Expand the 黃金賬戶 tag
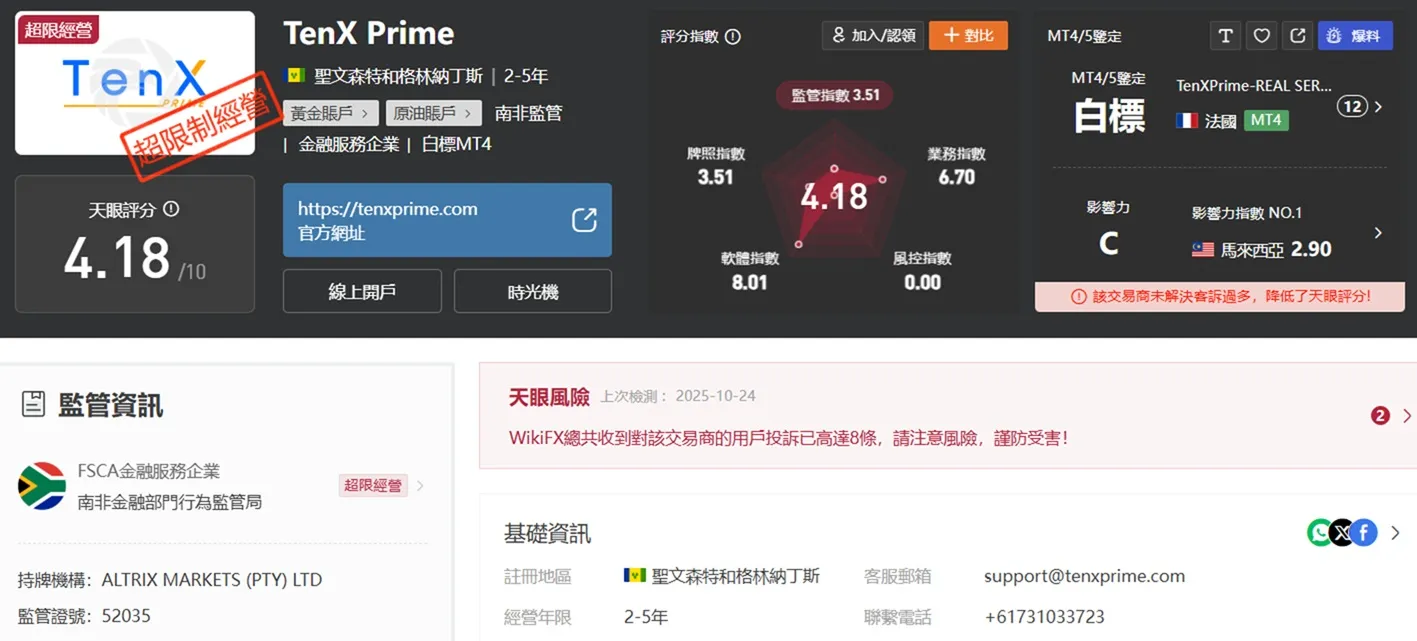Viewport: 1417px width, 641px height. (x=332, y=113)
